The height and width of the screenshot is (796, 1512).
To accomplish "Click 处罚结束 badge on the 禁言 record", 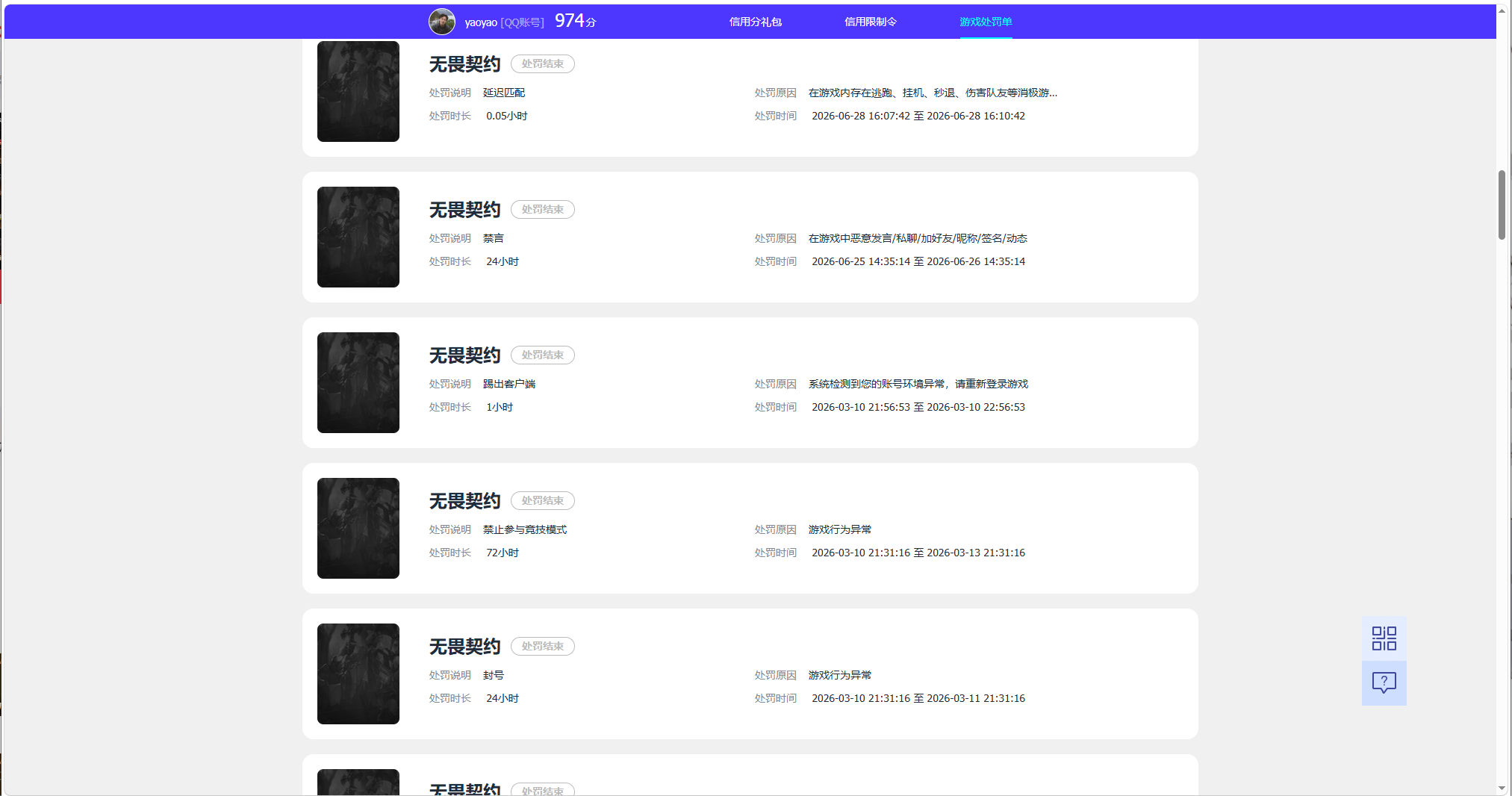I will (x=543, y=210).
